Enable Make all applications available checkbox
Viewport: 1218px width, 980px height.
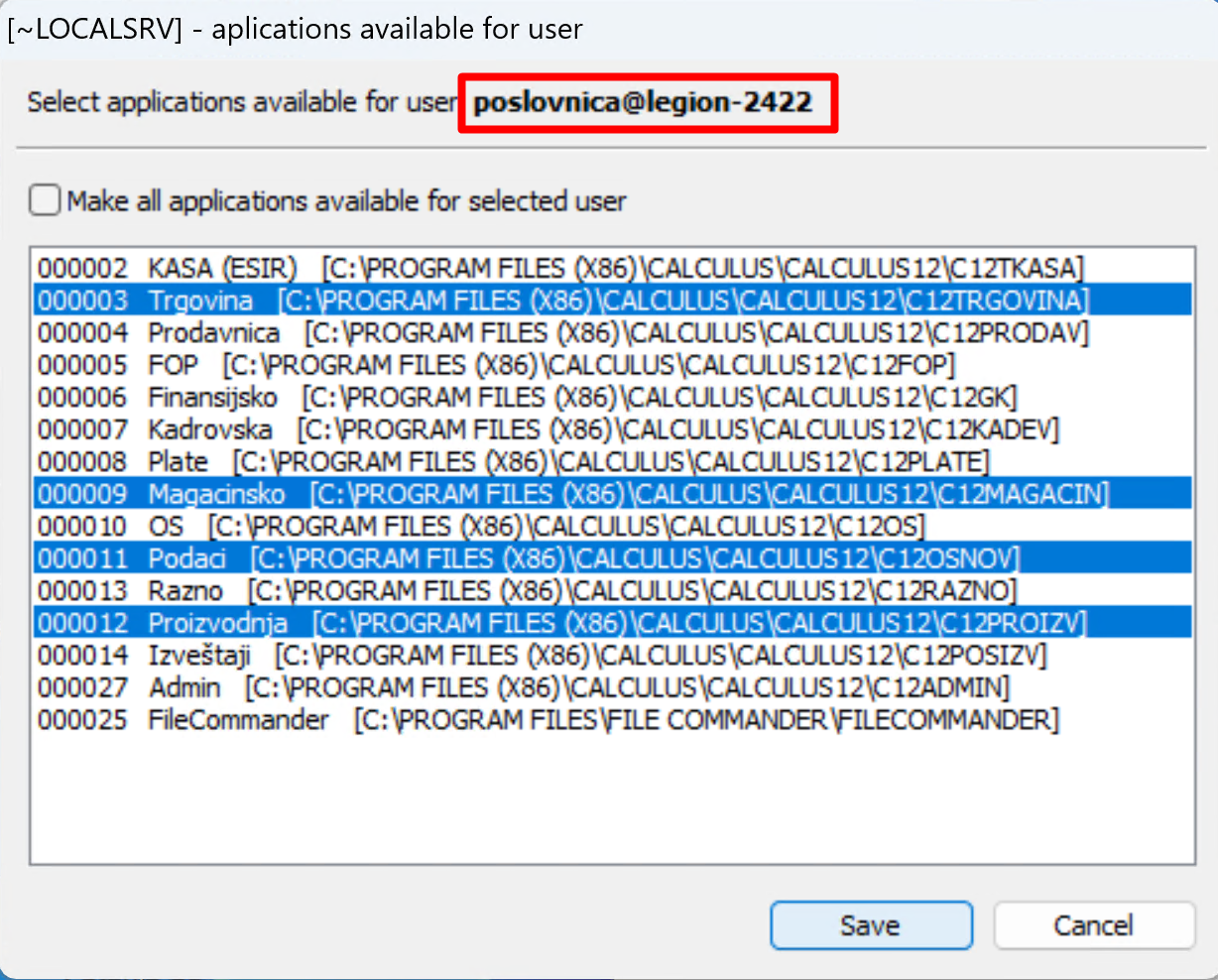click(46, 200)
